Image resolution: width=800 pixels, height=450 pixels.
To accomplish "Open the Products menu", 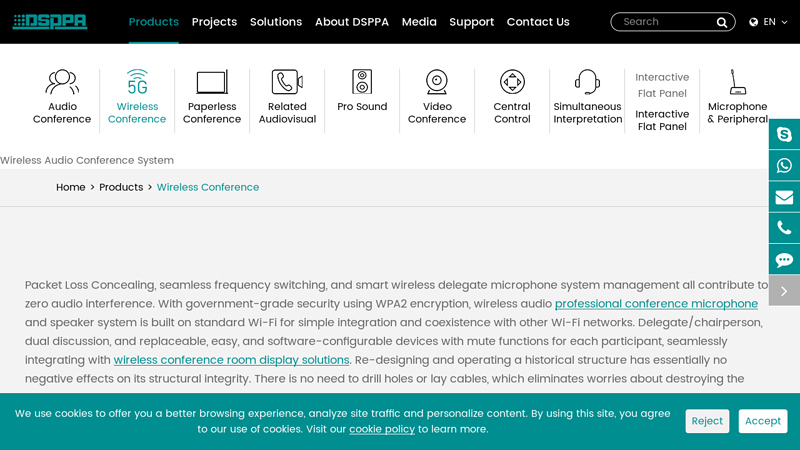I will point(154,22).
